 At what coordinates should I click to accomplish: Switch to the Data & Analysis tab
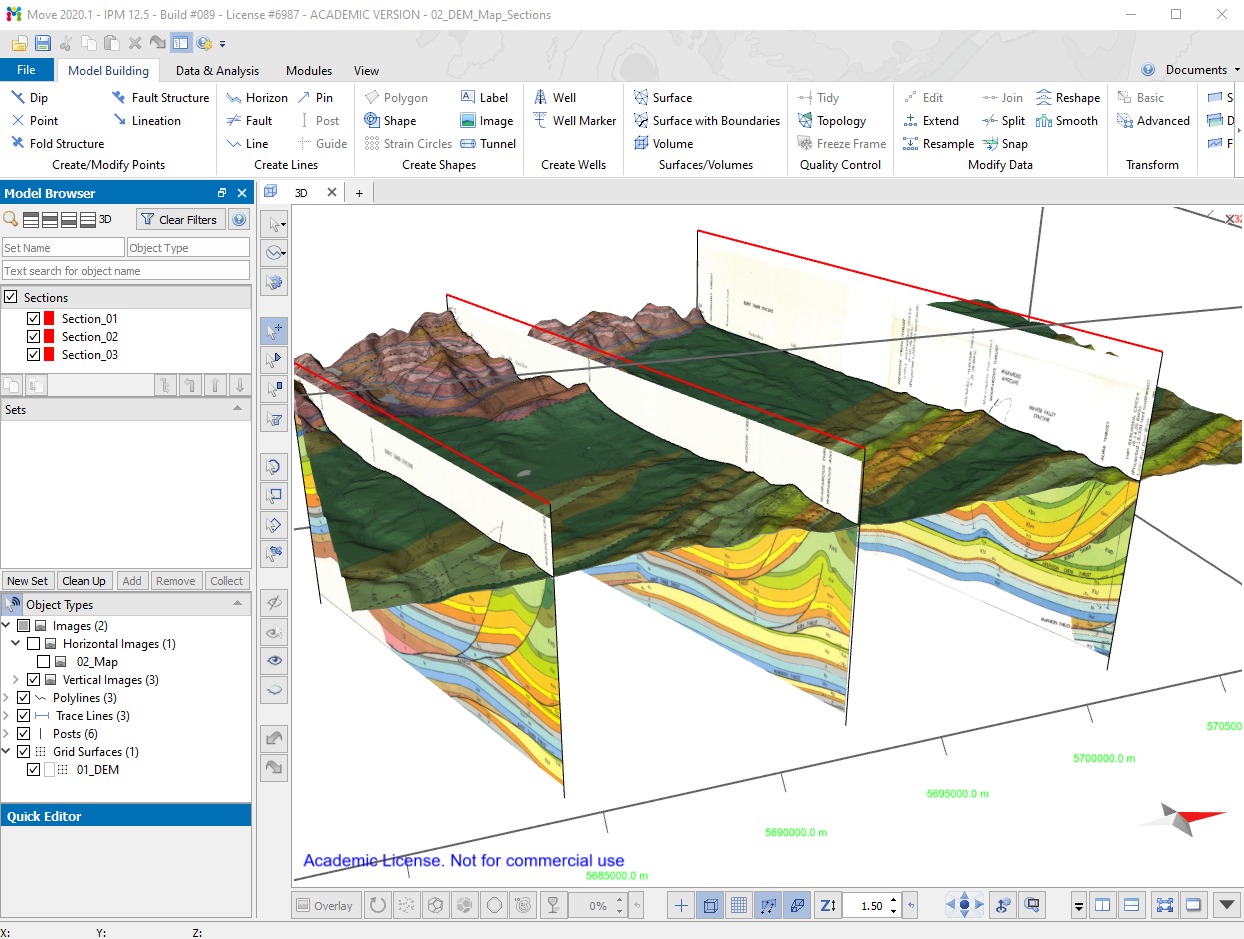pos(217,71)
